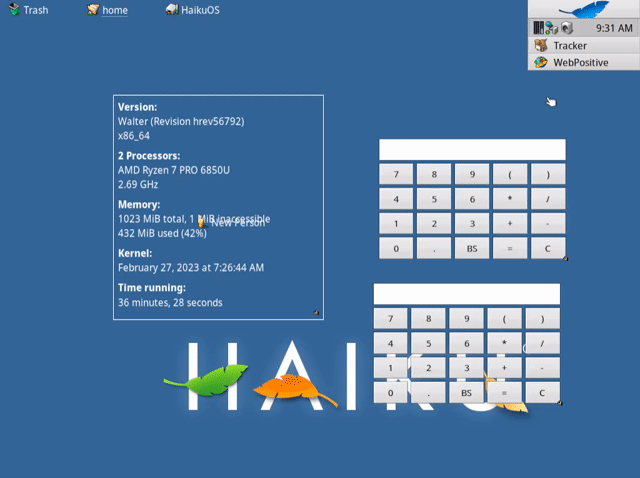This screenshot has width=640, height=478.
Task: Click plus (+) on upper calculator
Action: (x=510, y=224)
